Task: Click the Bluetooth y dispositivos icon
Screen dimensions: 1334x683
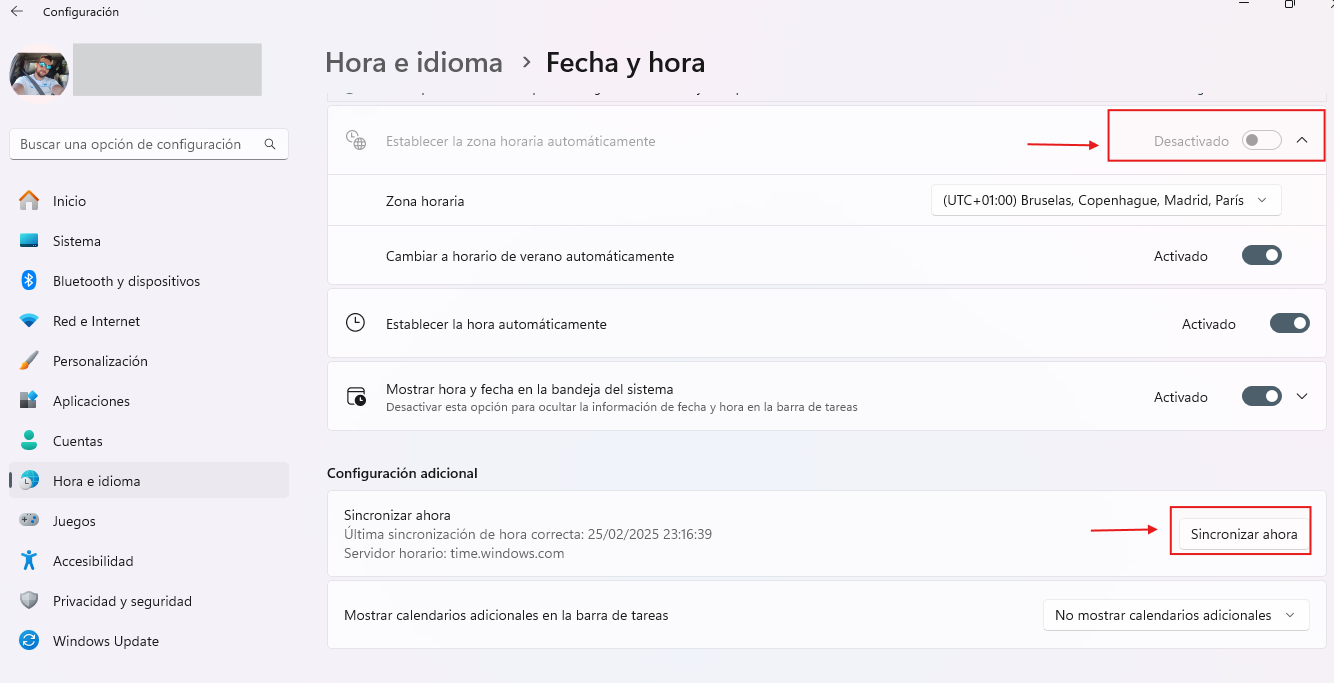Action: click(x=29, y=281)
